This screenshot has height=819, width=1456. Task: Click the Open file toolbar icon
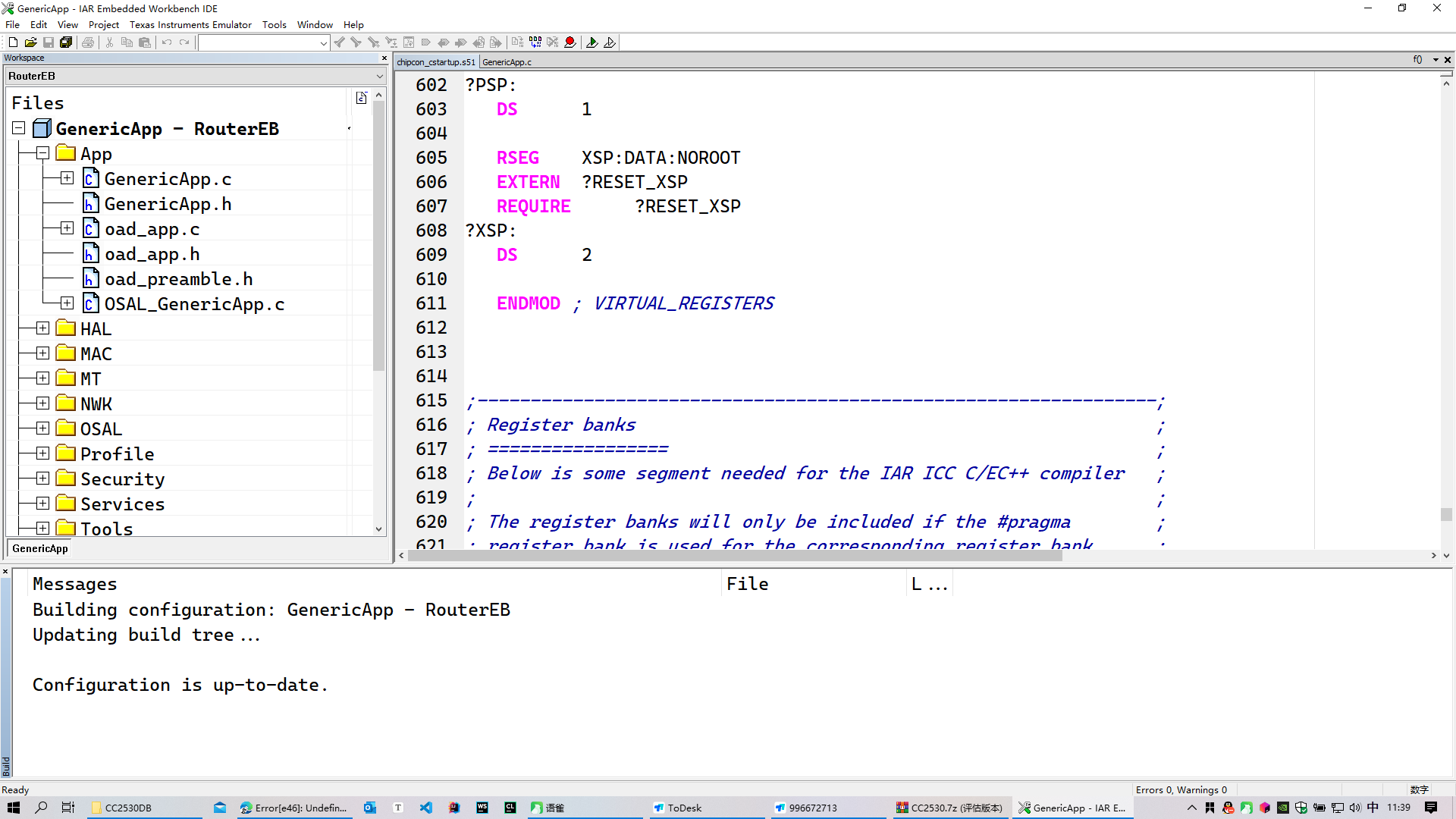[x=30, y=42]
